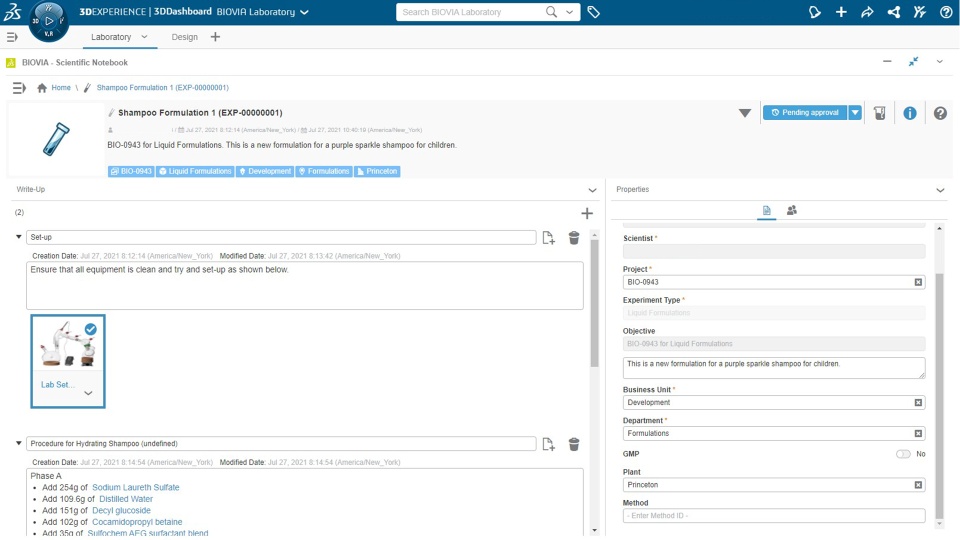The width and height of the screenshot is (960, 540).
Task: Click the Home house icon in breadcrumb
Action: pos(42,88)
